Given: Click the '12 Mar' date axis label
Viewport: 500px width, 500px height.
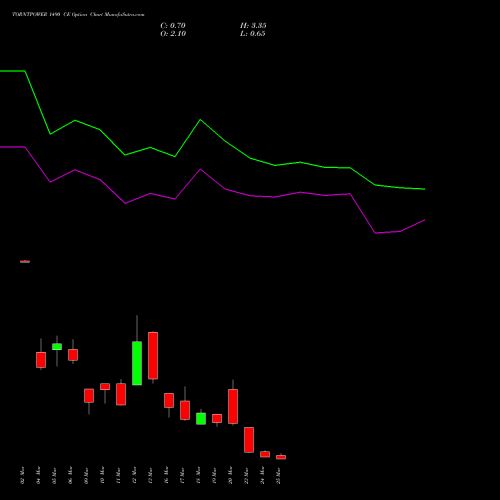Looking at the screenshot, I should tap(134, 475).
